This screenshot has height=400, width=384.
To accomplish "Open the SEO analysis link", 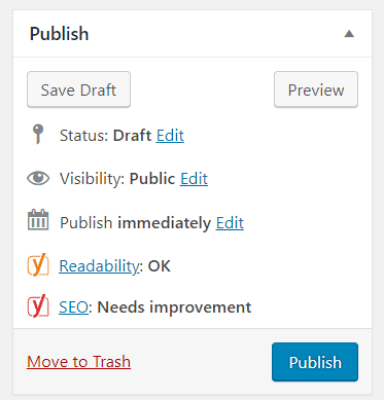I will [73, 307].
